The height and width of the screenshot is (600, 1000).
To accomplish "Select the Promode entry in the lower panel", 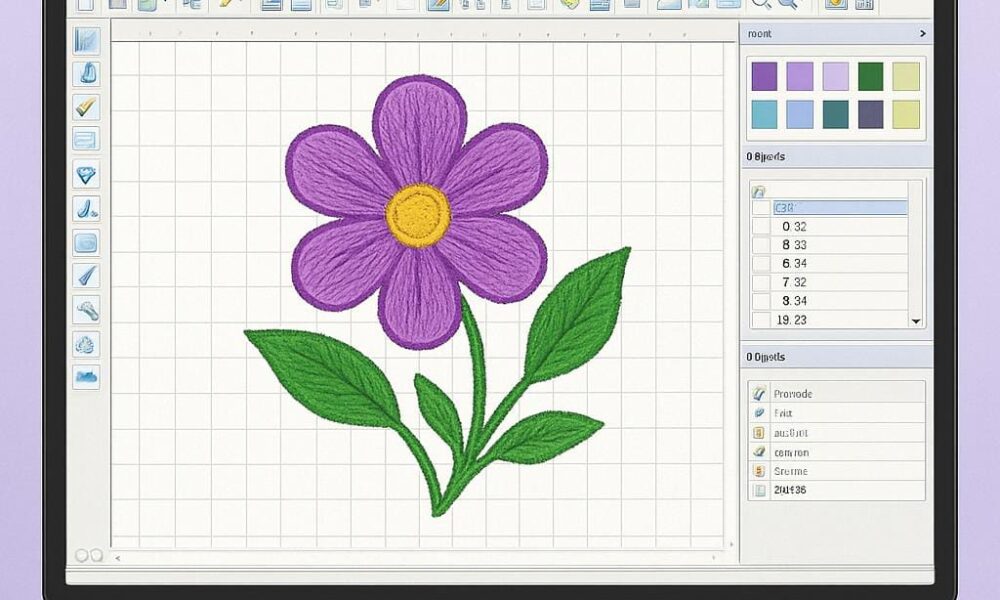I will click(793, 394).
